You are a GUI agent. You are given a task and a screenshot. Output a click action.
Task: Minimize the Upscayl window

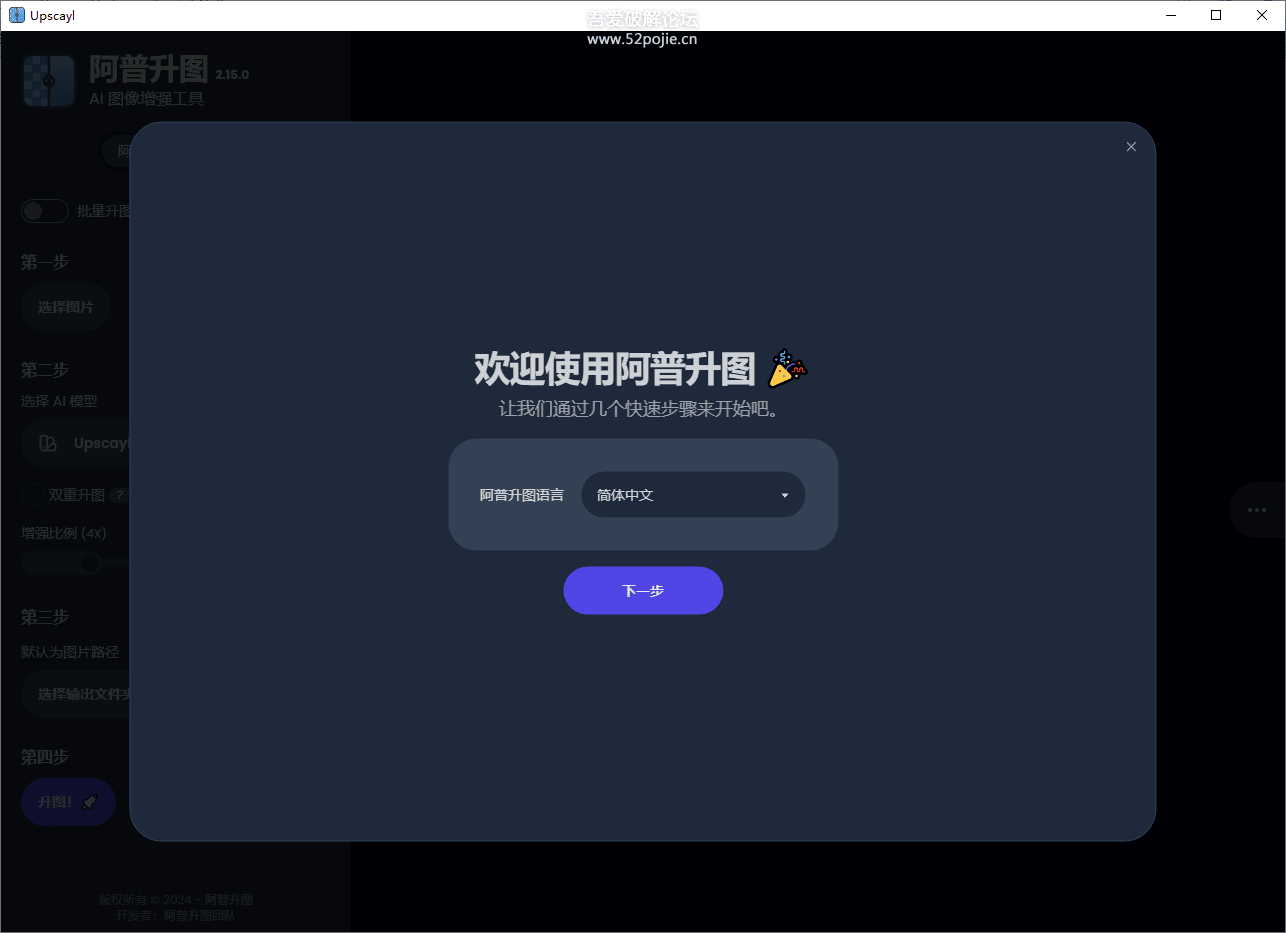pos(1170,15)
